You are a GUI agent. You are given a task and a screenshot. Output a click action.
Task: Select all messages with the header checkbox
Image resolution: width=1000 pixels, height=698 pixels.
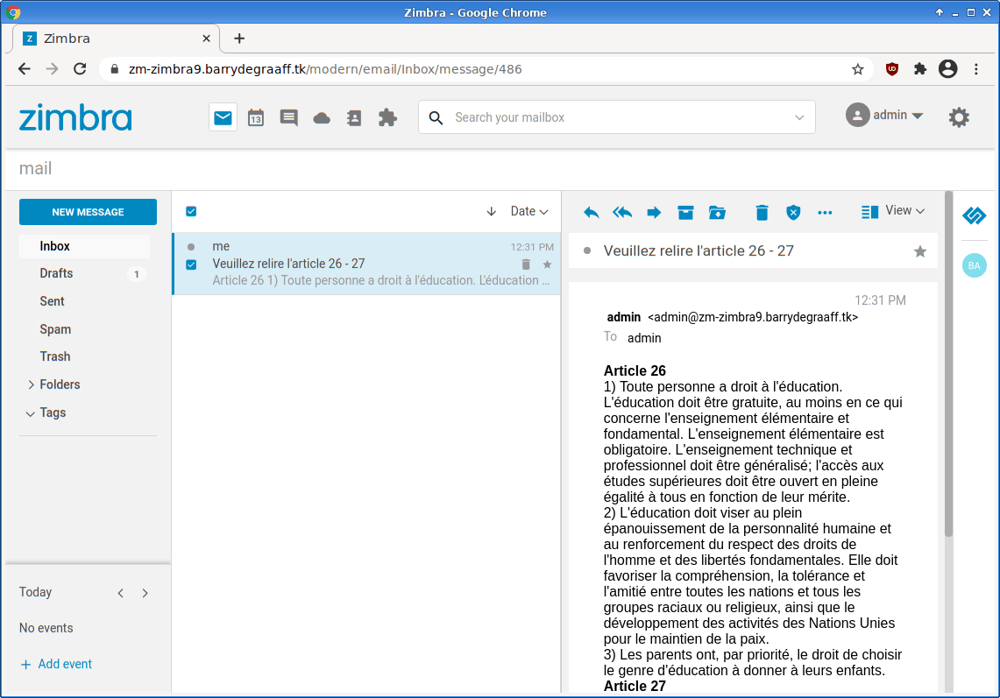(190, 211)
